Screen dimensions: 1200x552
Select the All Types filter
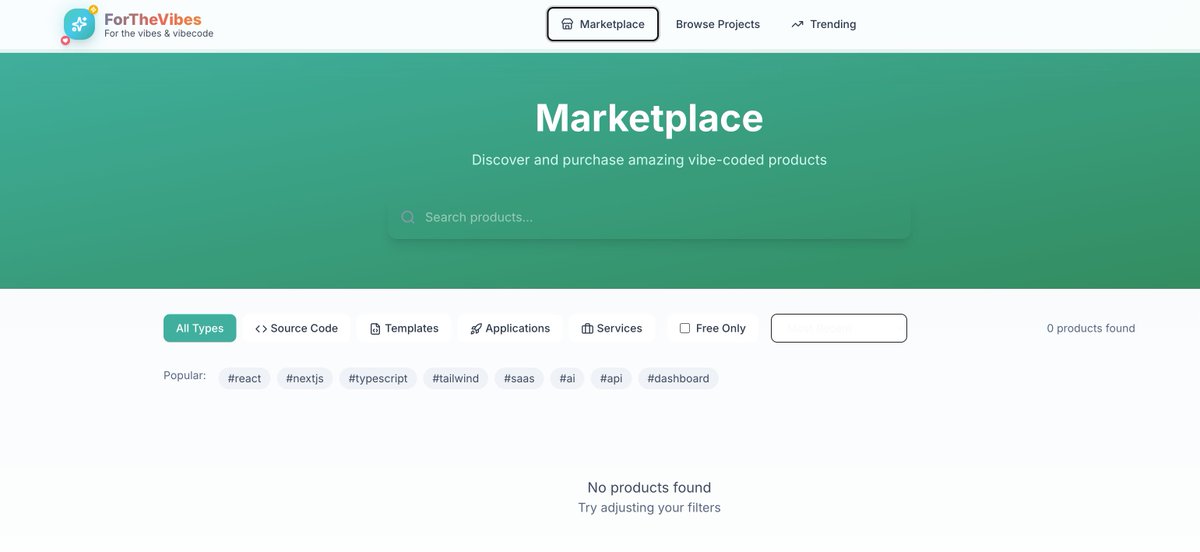(x=200, y=328)
